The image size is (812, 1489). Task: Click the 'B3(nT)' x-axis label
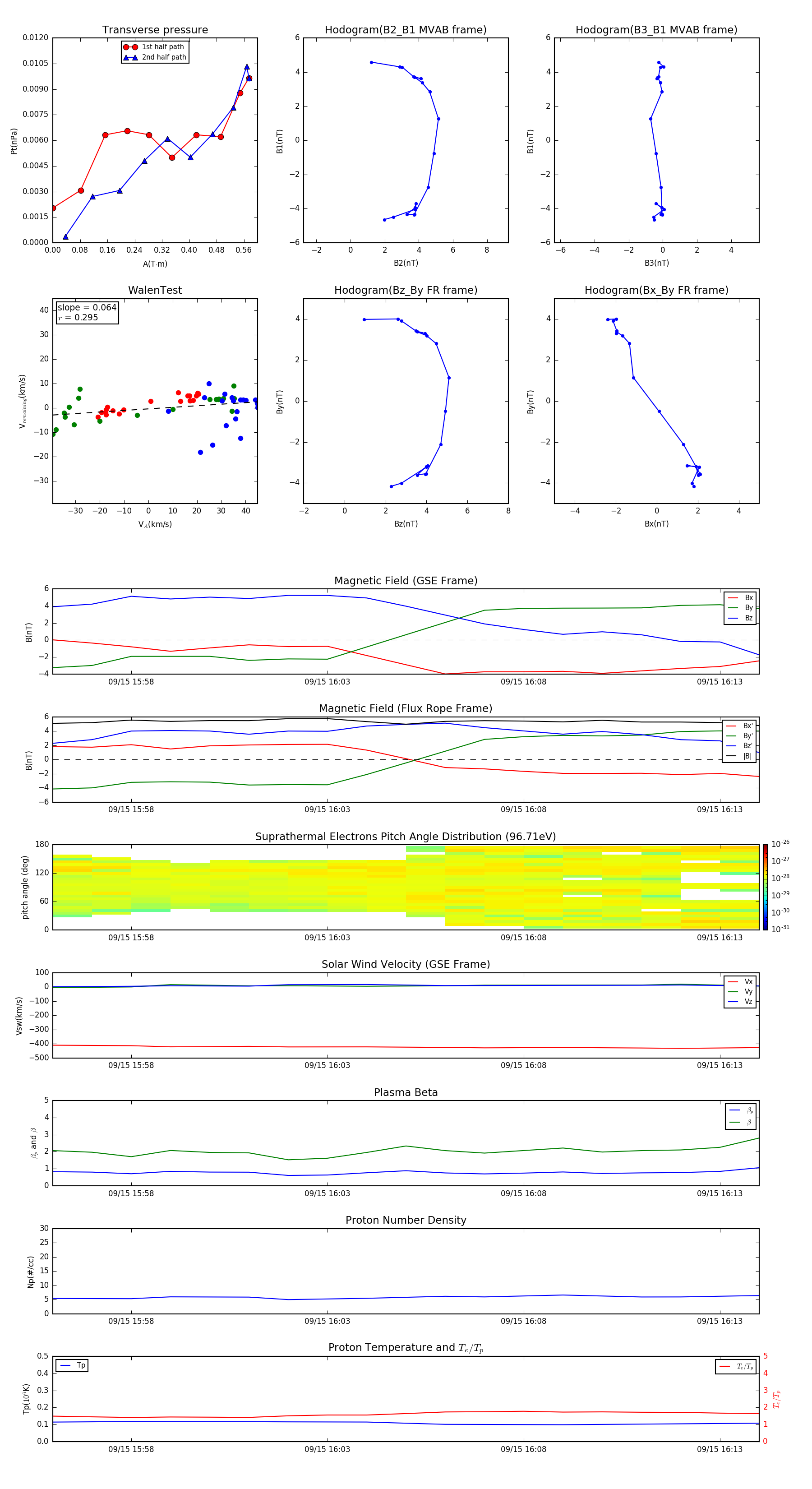pyautogui.click(x=656, y=263)
